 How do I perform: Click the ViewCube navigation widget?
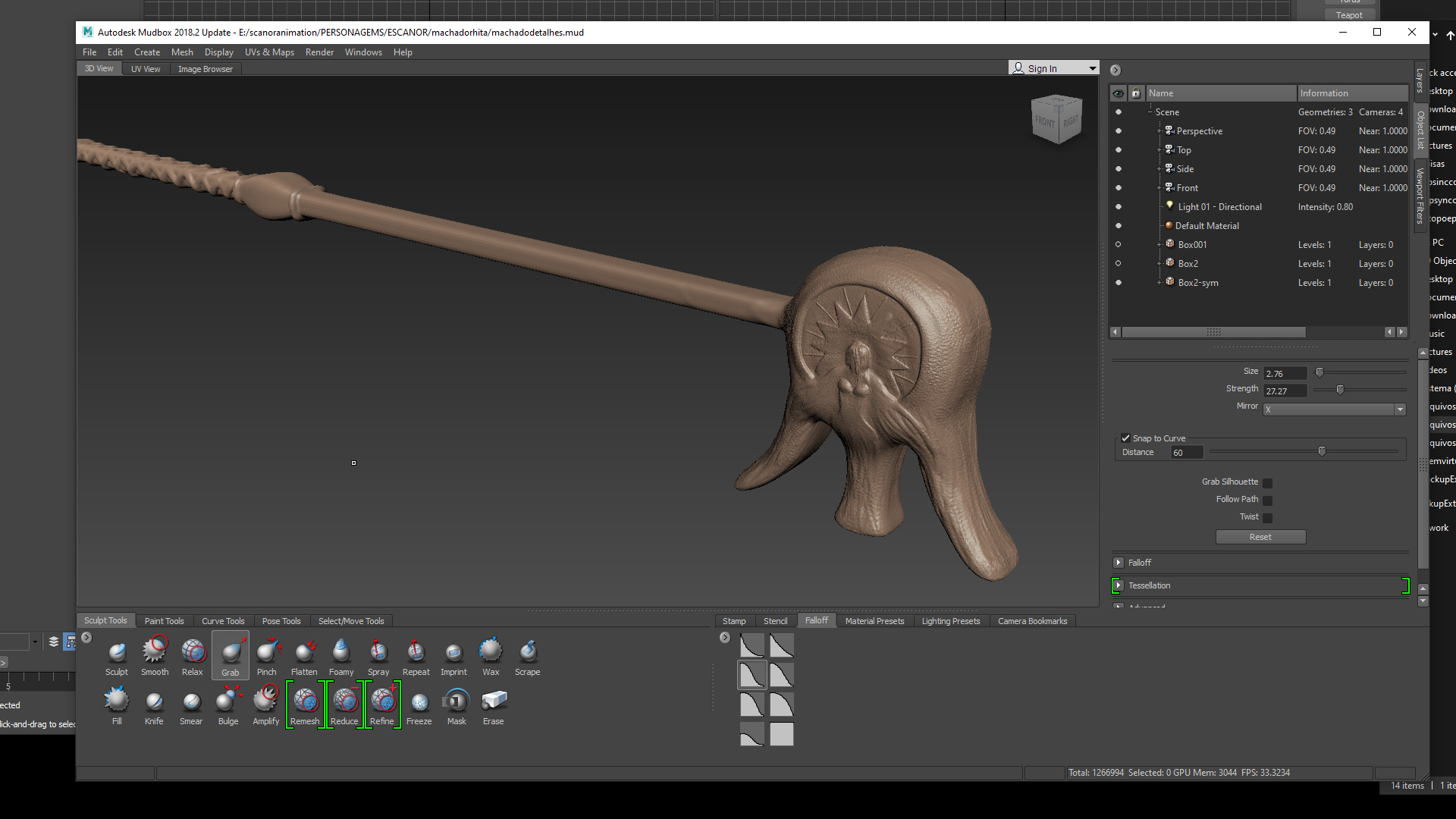[x=1056, y=119]
